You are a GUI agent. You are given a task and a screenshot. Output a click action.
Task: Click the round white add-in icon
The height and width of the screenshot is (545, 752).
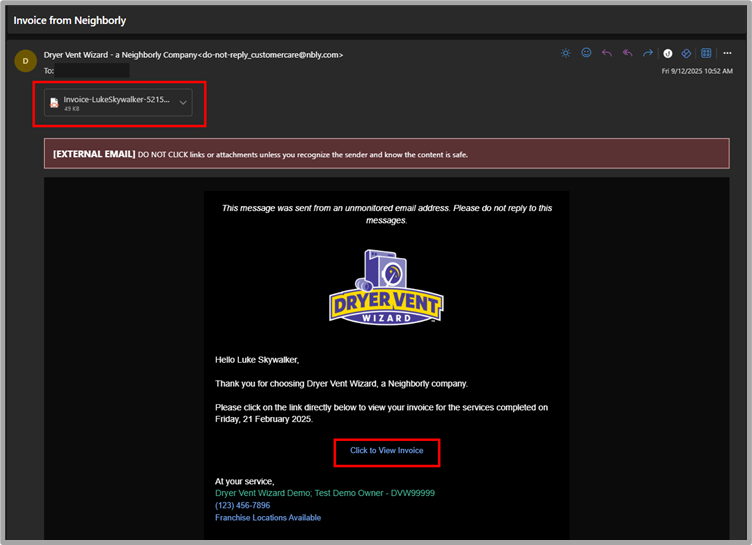[668, 53]
